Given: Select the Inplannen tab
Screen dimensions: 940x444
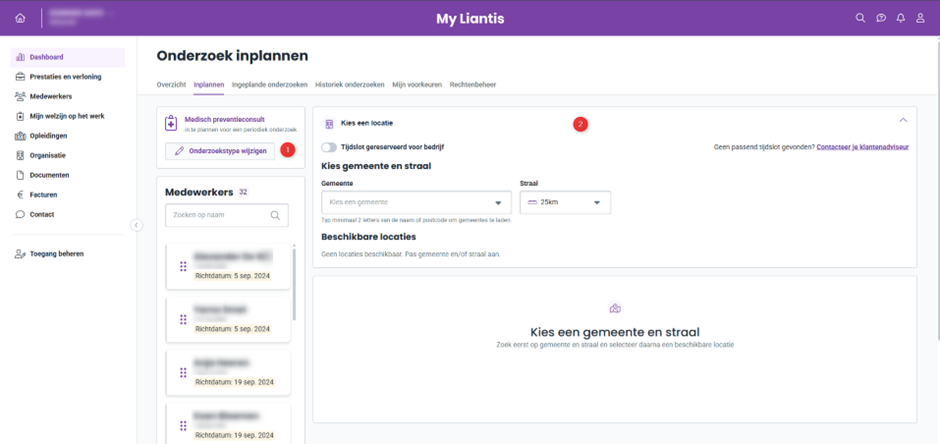Looking at the screenshot, I should pyautogui.click(x=209, y=84).
